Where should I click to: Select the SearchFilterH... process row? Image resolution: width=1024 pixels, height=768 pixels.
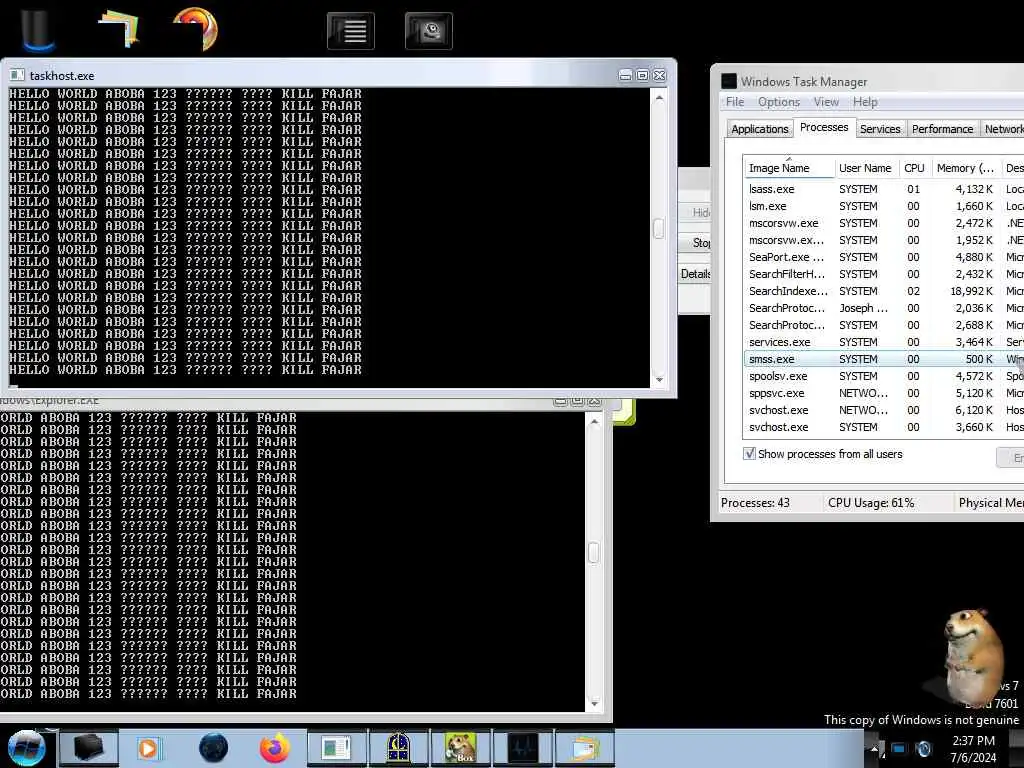tap(884, 274)
